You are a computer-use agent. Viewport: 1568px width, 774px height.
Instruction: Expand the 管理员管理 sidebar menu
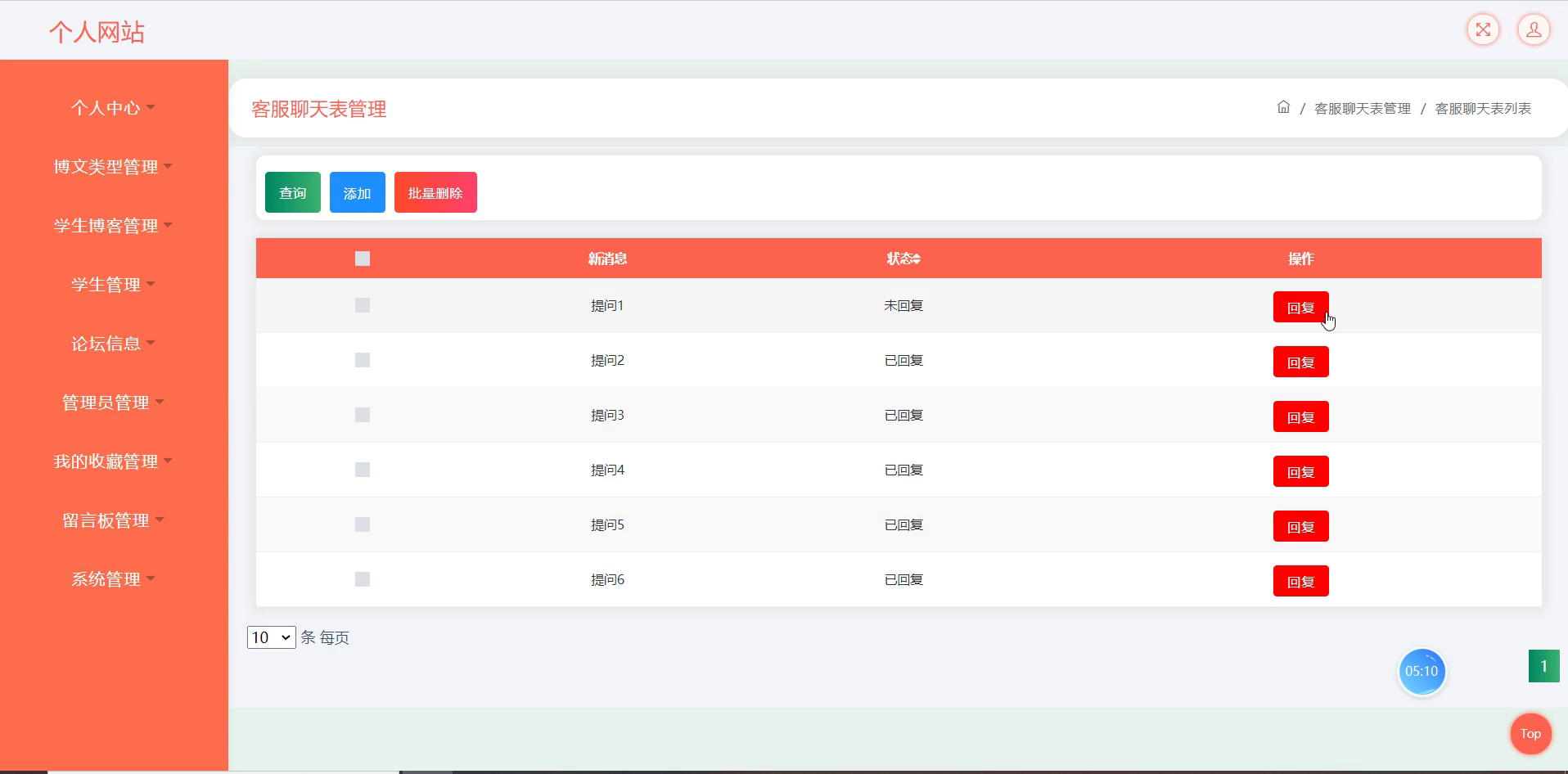pos(113,403)
